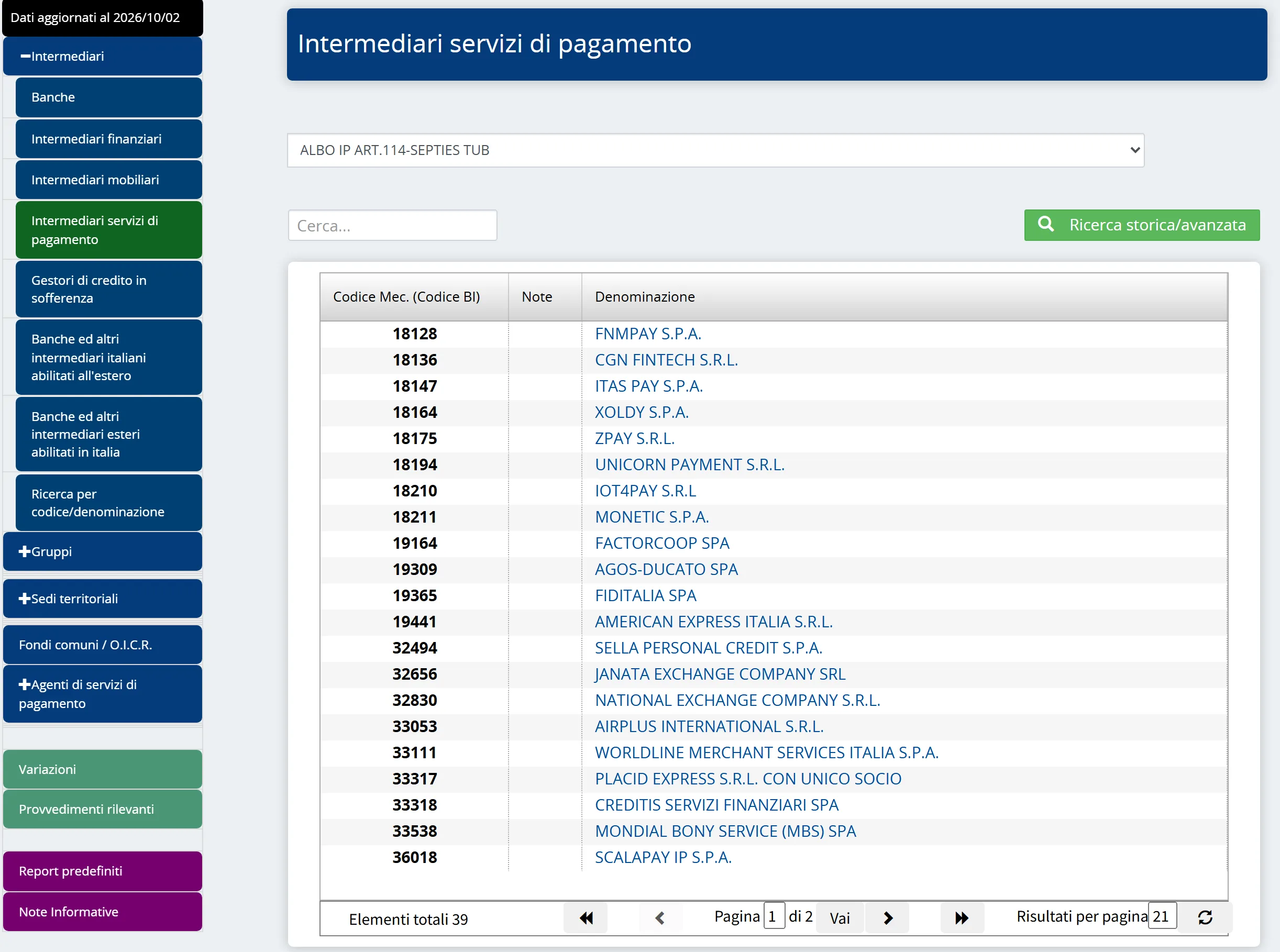Image resolution: width=1280 pixels, height=952 pixels.
Task: Go to the previous results page
Action: click(660, 918)
